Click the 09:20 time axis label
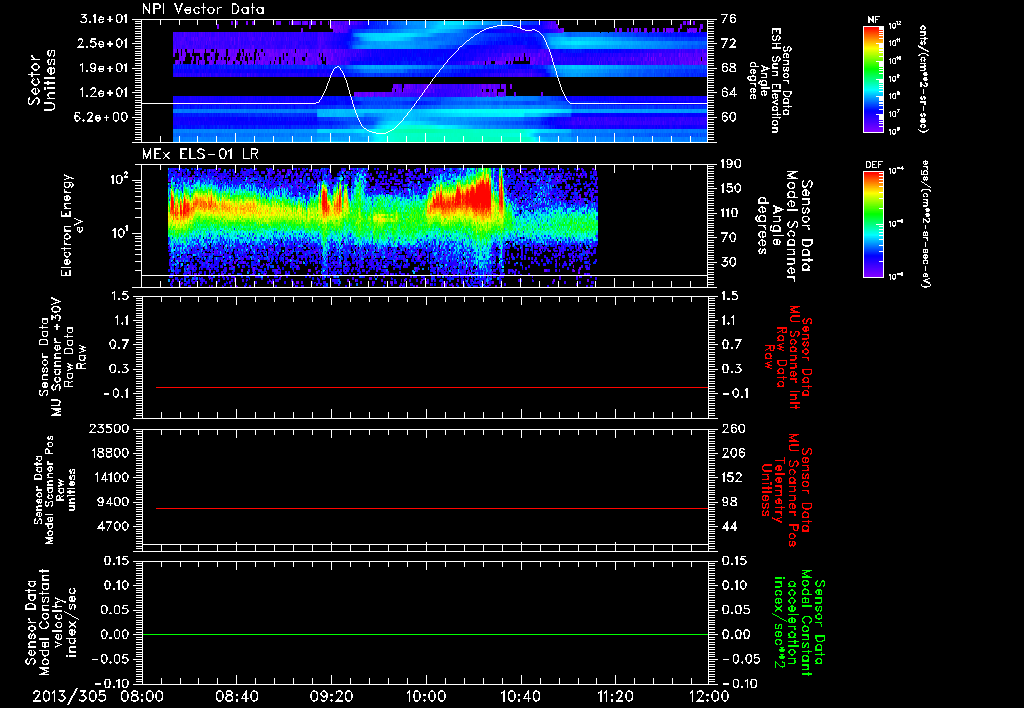Image resolution: width=1024 pixels, height=708 pixels. coord(332,697)
